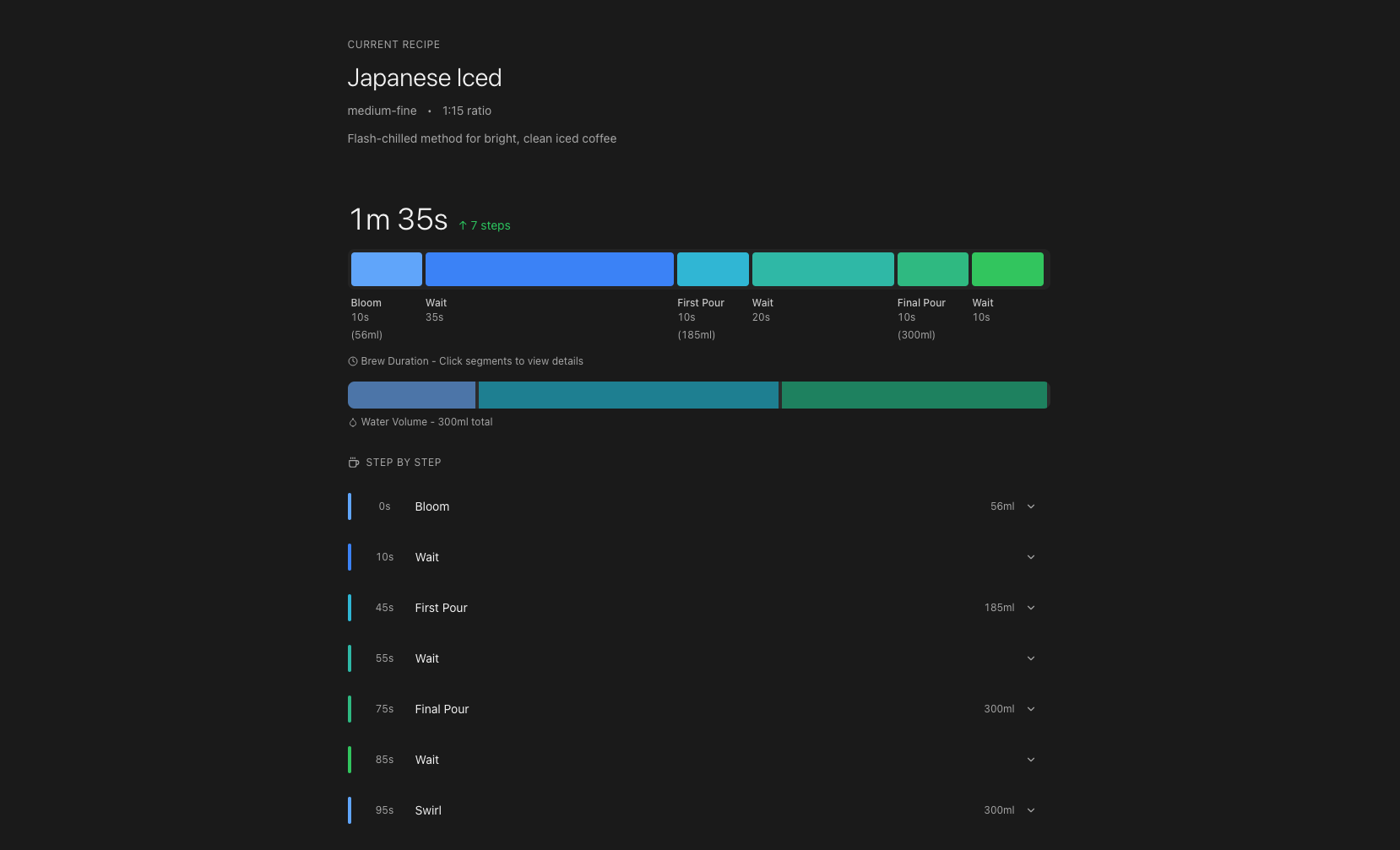Expand the Wait step at 55s

click(x=1030, y=658)
